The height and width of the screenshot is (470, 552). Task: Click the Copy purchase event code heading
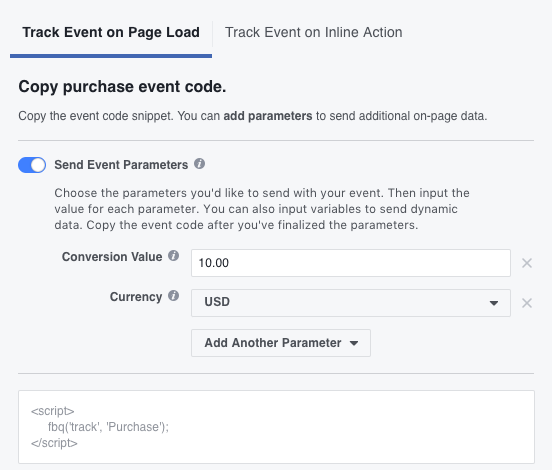[x=122, y=87]
